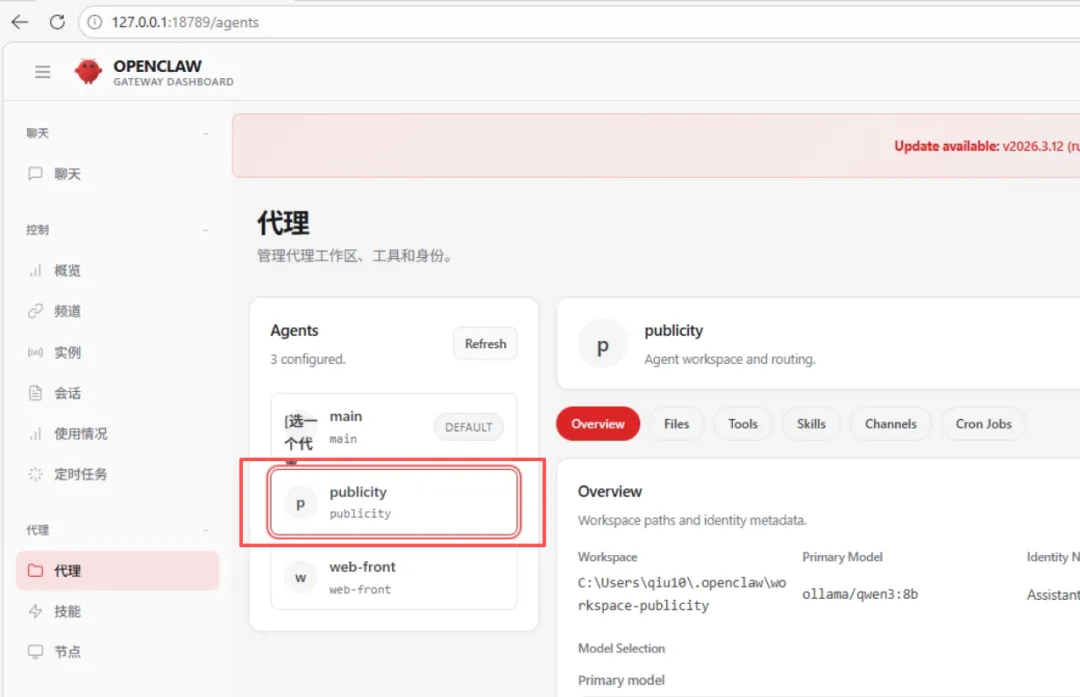The height and width of the screenshot is (697, 1080).
Task: Select the main agent entry
Action: click(394, 427)
